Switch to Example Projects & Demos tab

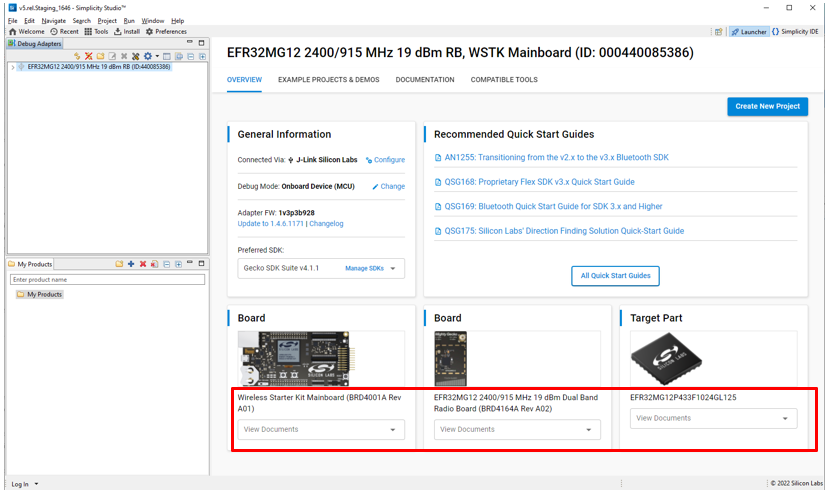[x=328, y=80]
